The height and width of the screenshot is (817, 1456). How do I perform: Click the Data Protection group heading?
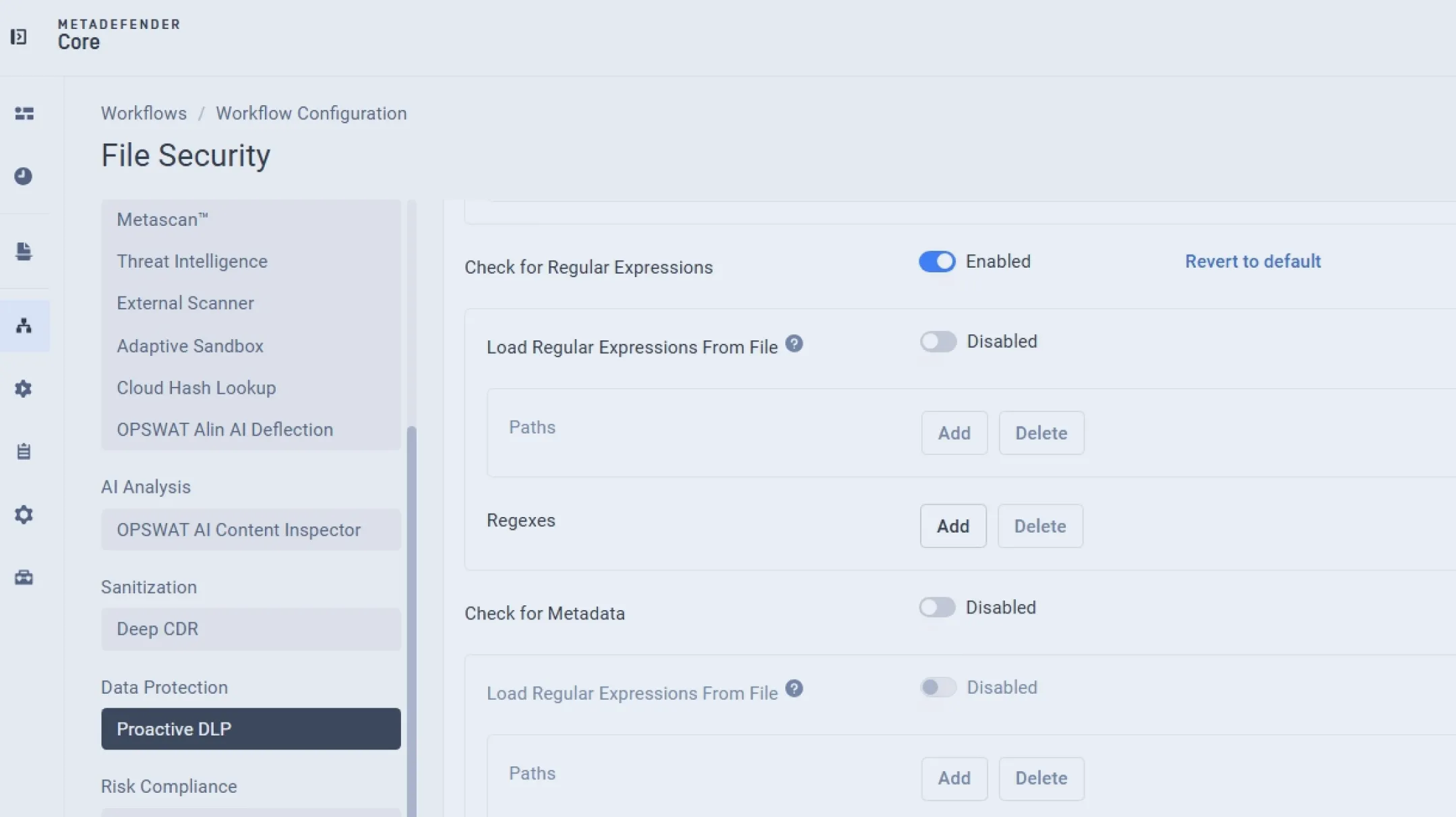164,688
